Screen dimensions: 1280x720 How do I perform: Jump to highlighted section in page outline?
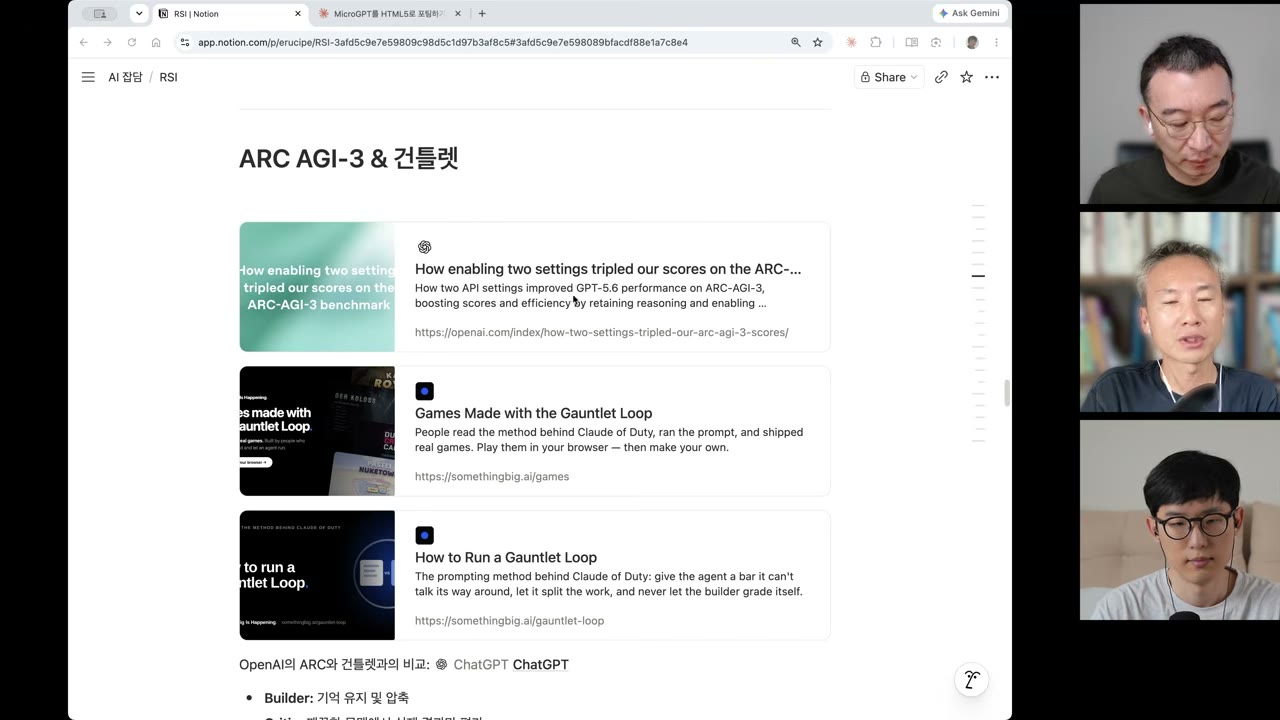point(978,276)
